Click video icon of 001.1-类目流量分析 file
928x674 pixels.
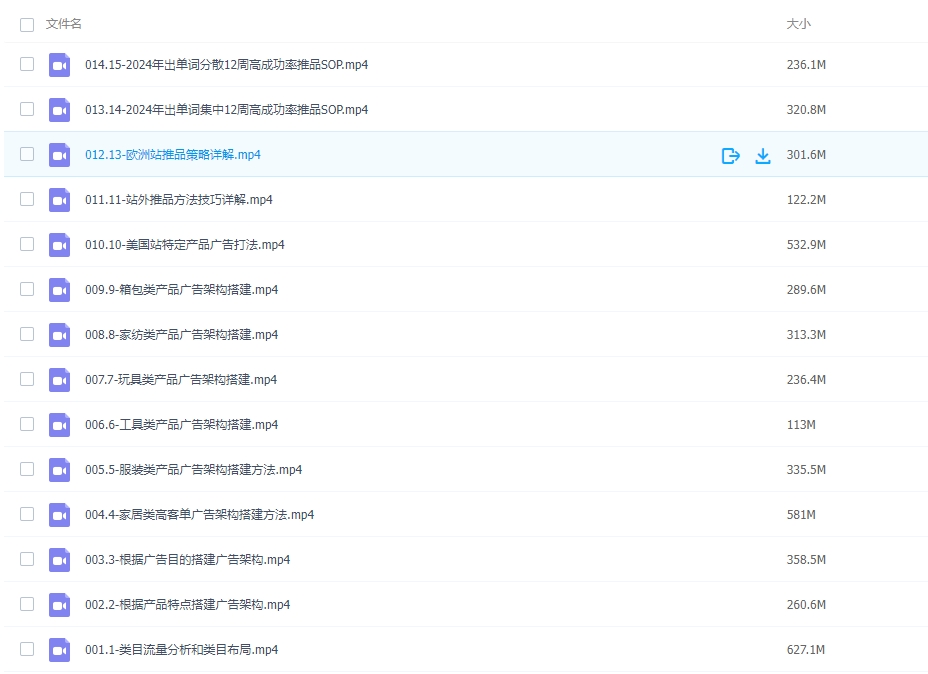59,650
